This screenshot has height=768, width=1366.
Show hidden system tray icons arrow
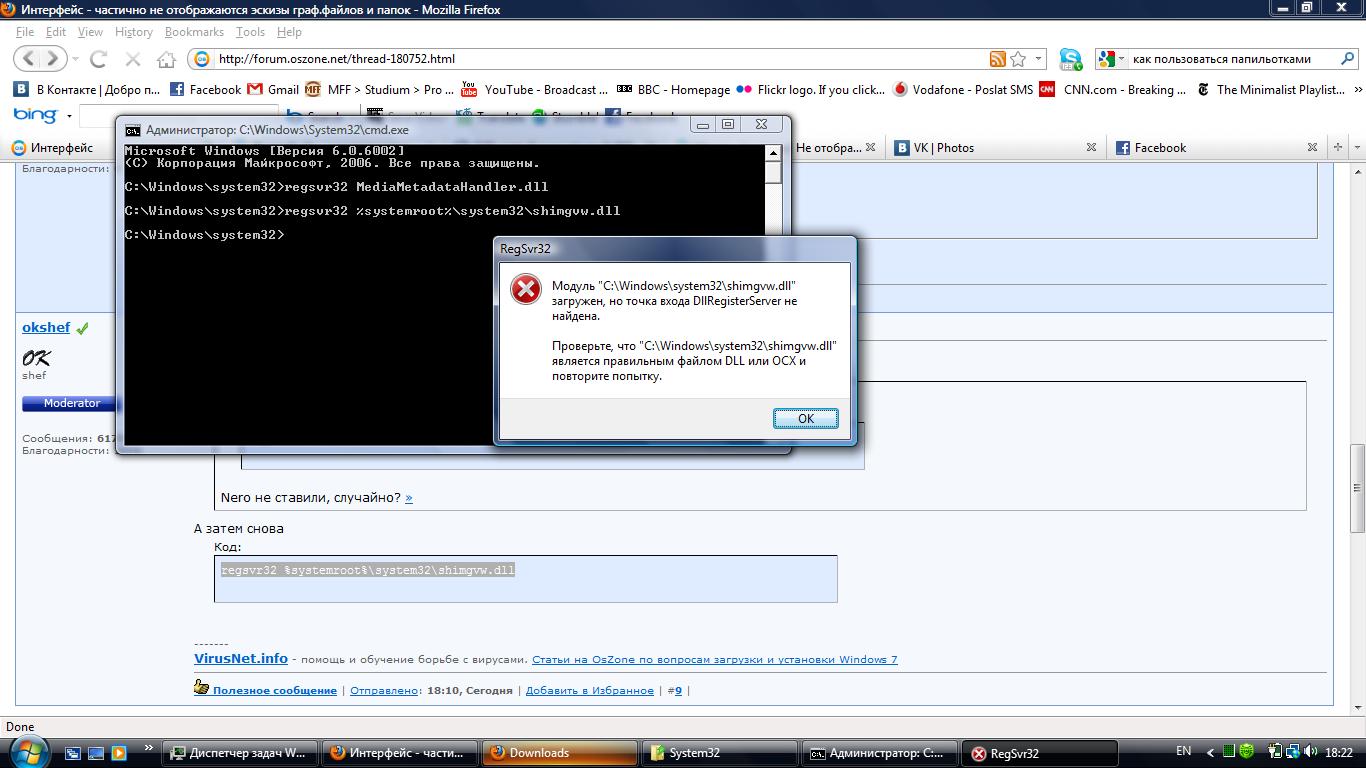[1211, 752]
